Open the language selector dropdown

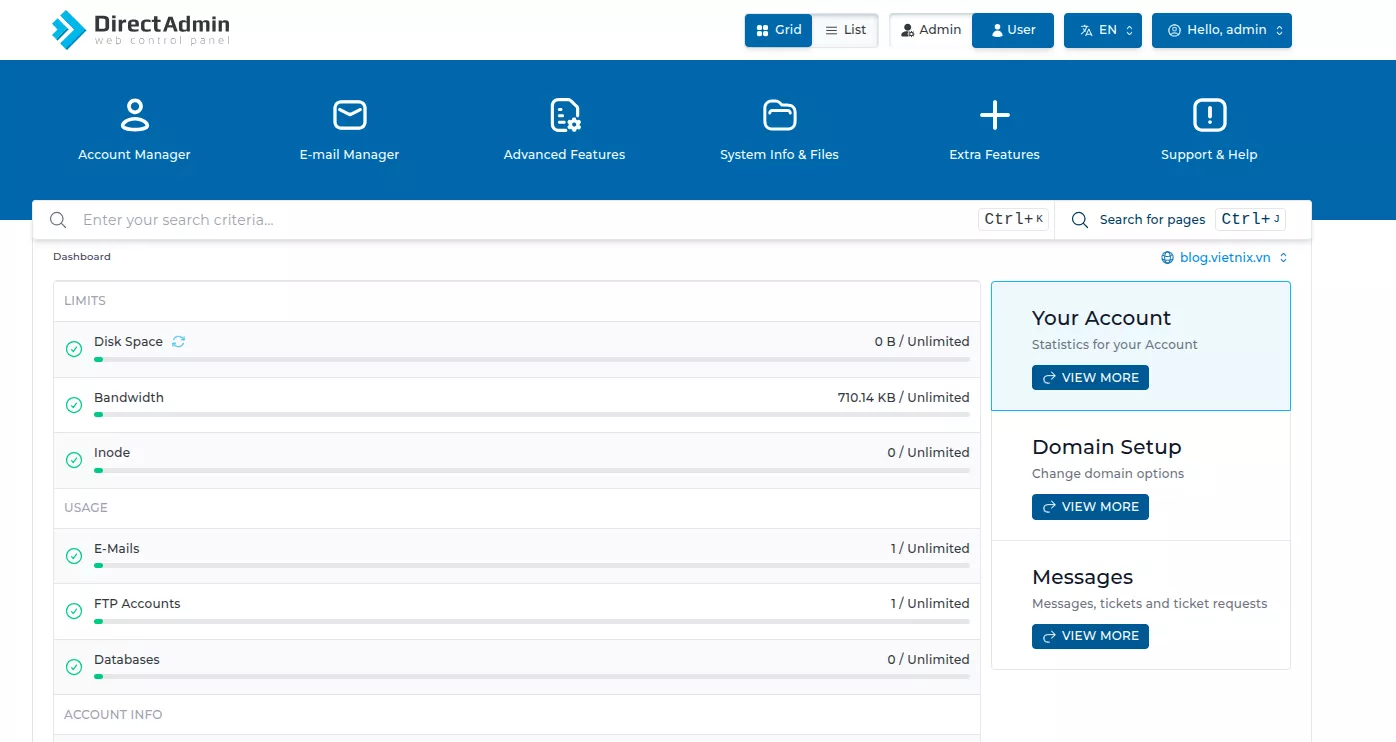1102,30
